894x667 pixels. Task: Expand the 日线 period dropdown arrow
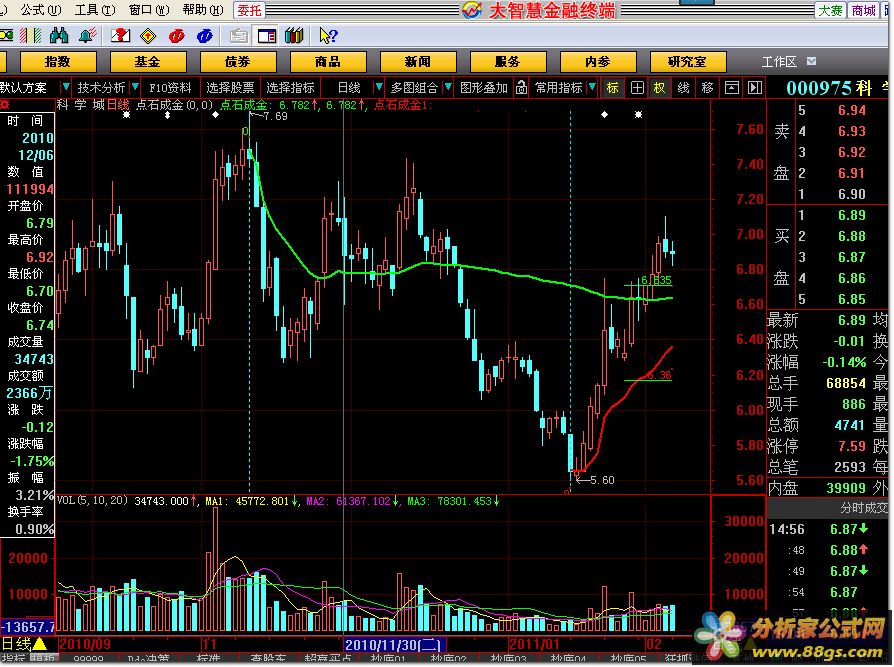(x=377, y=88)
